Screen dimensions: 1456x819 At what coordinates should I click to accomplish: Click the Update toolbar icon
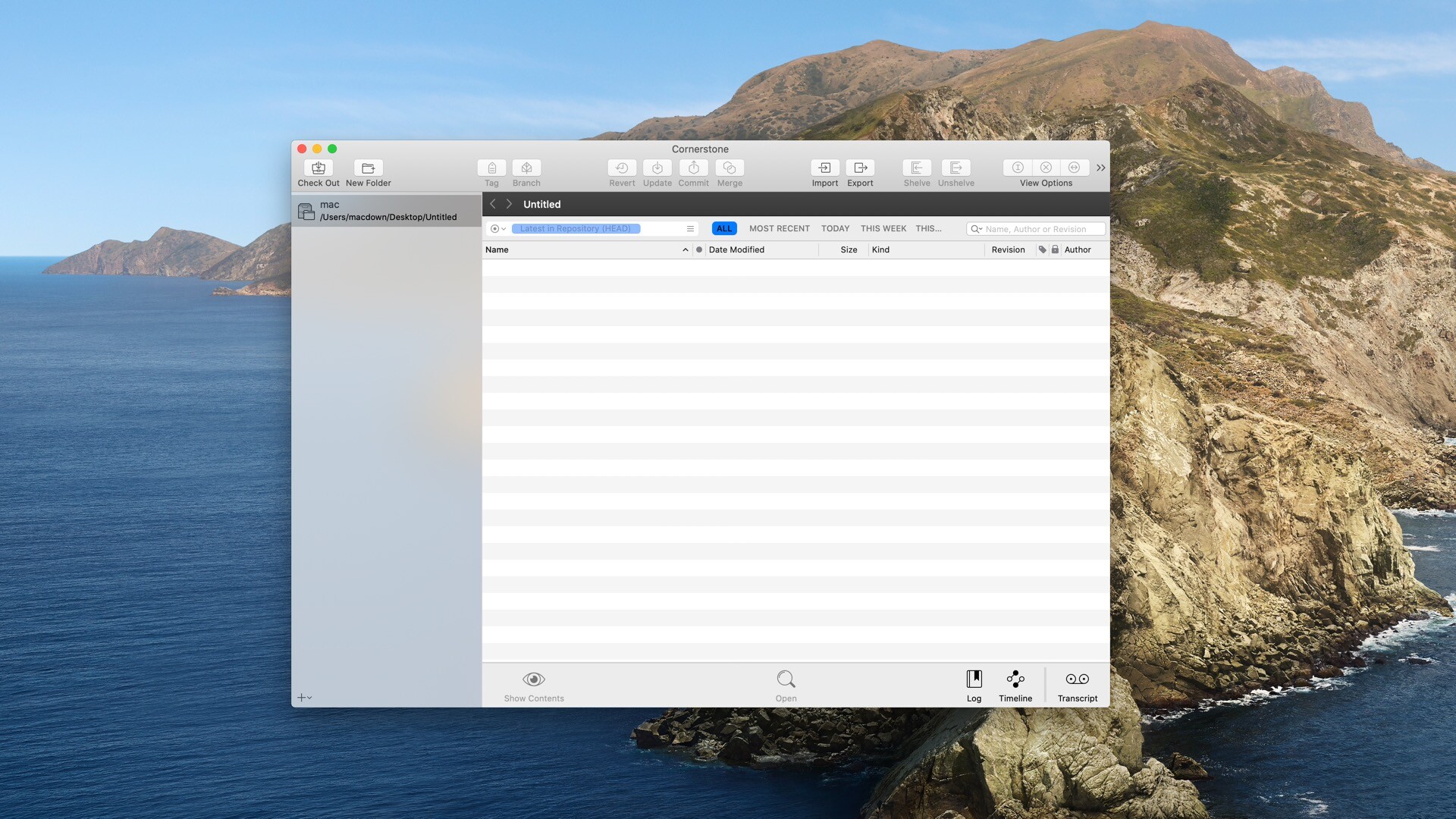point(657,168)
